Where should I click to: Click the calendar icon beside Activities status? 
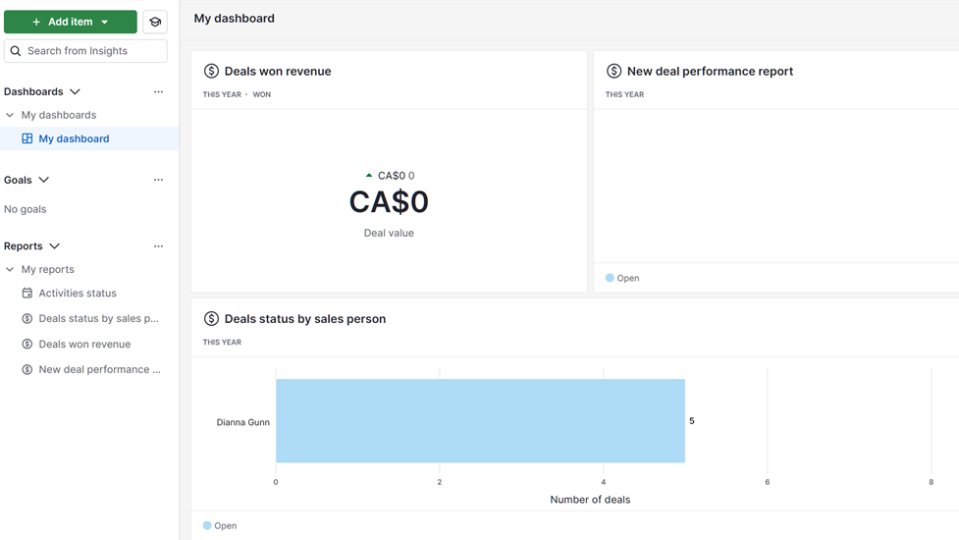pyautogui.click(x=27, y=293)
